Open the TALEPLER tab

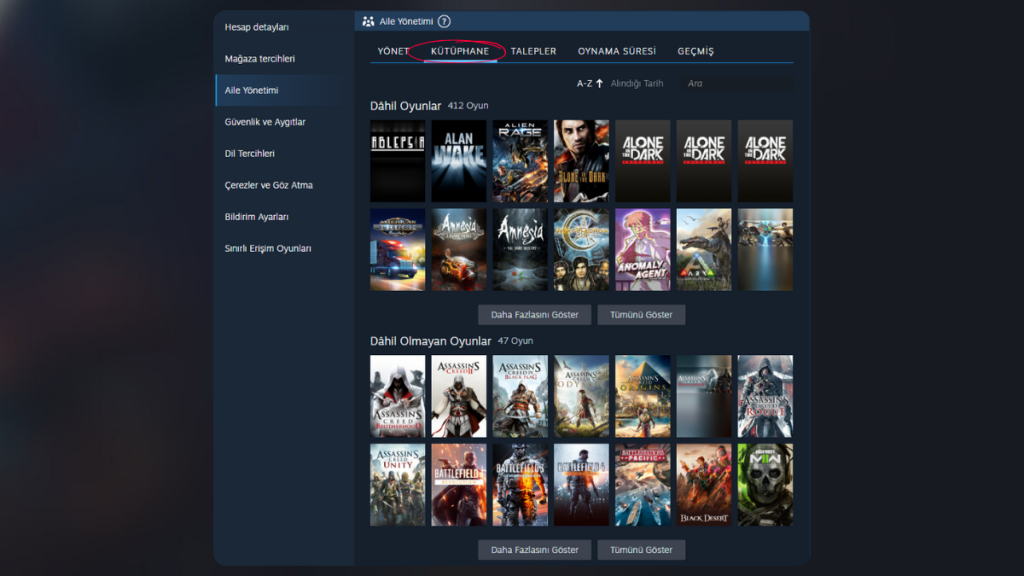[534, 51]
